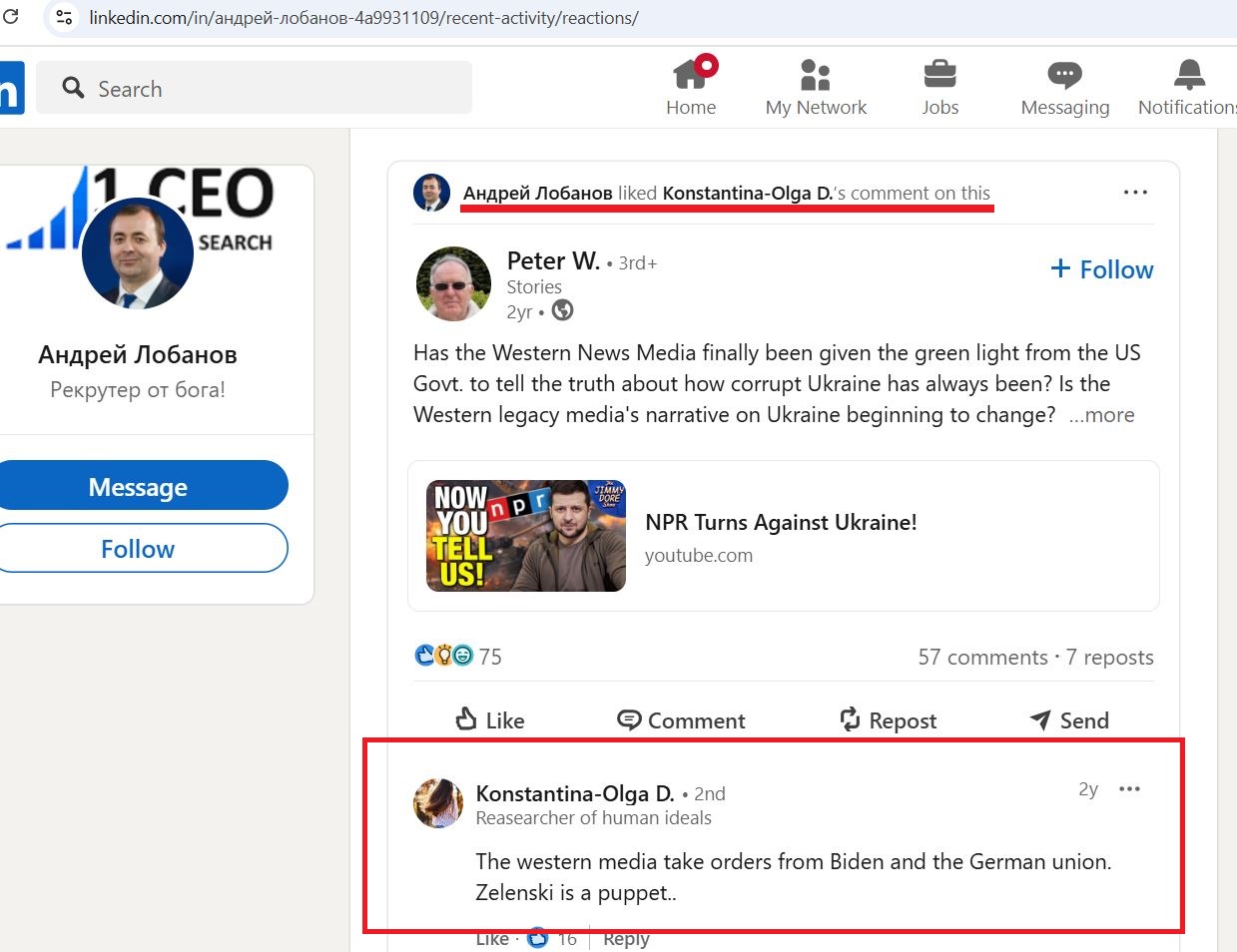Follow Андрей Лобанов from the sidebar
The image size is (1237, 952).
[x=138, y=548]
